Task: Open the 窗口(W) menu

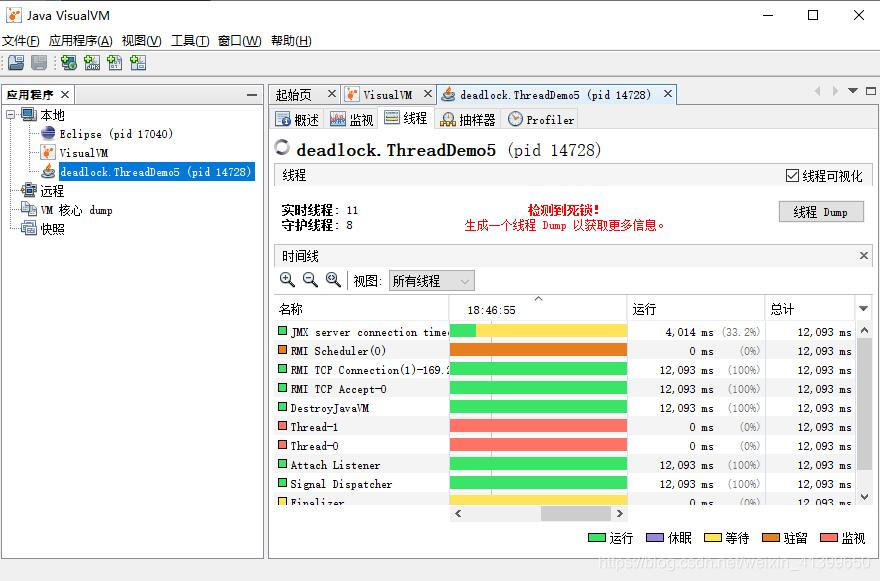Action: (x=240, y=40)
